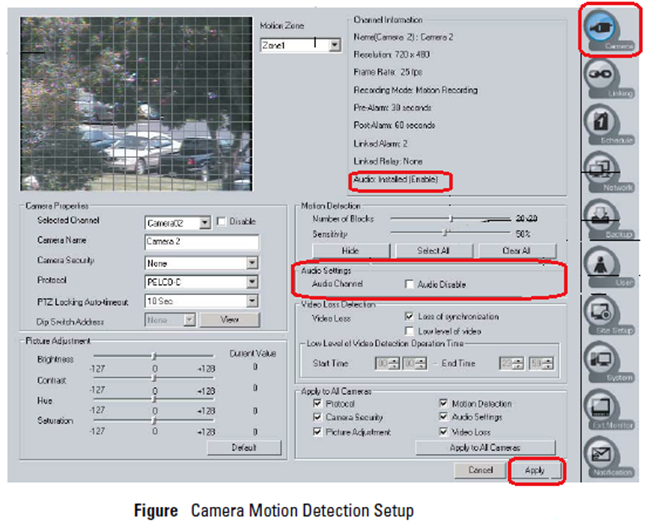Click the Apply button
The image size is (646, 523).
point(534,469)
